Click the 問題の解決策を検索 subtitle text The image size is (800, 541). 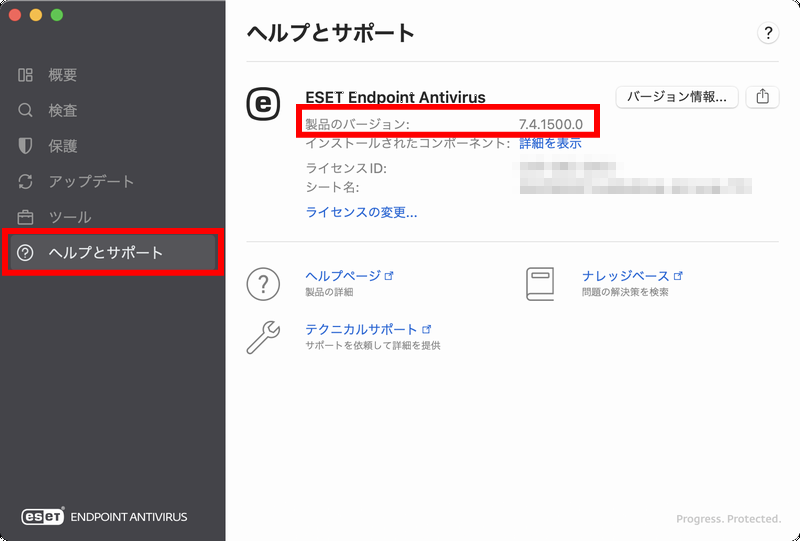(x=625, y=292)
